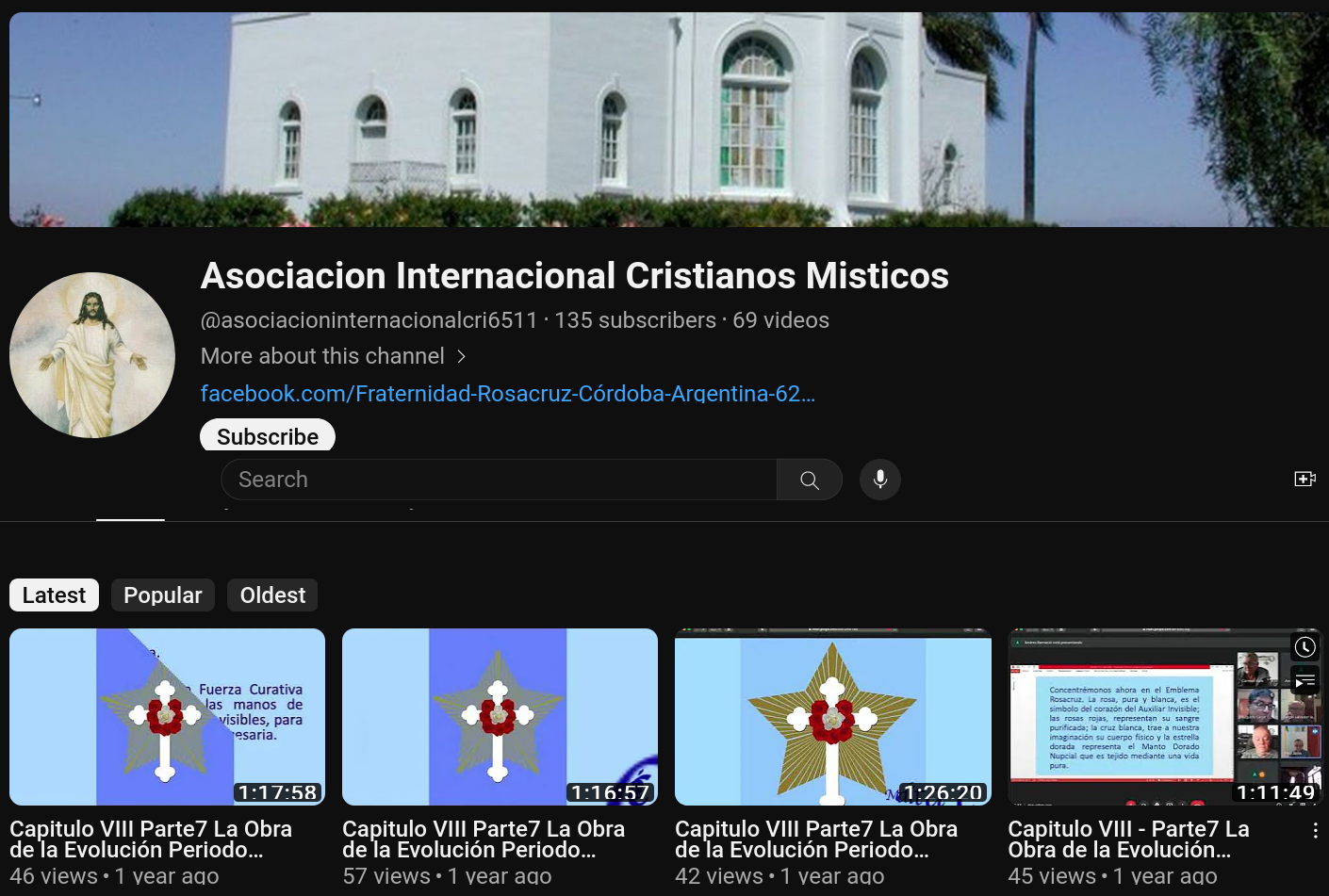Screen dimensions: 1329x896
Task: Click the Create video camera icon
Action: tap(1304, 480)
